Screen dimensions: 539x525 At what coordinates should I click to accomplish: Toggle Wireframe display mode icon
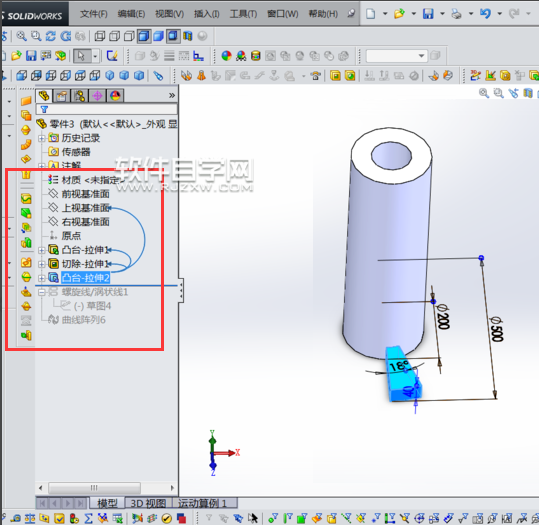click(100, 36)
